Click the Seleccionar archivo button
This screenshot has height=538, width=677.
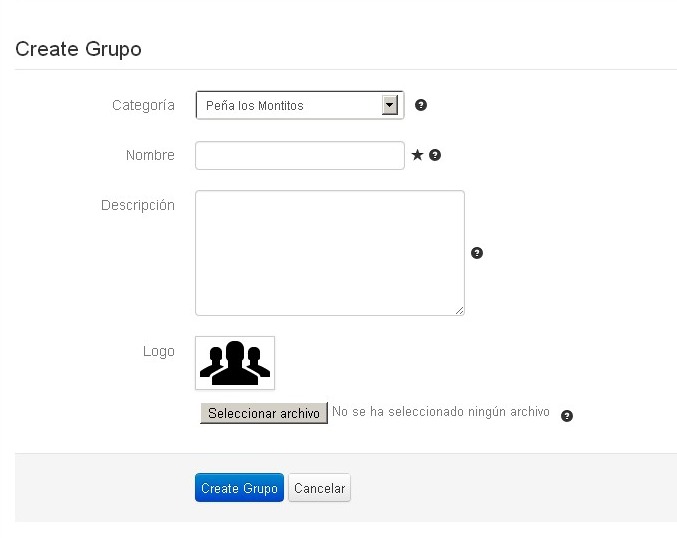[x=264, y=413]
